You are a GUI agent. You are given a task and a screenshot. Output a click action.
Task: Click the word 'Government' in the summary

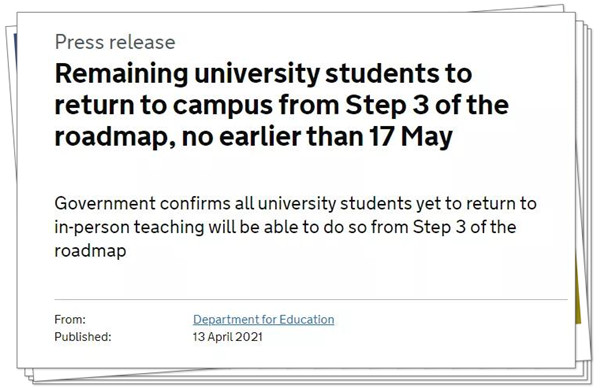[105, 203]
